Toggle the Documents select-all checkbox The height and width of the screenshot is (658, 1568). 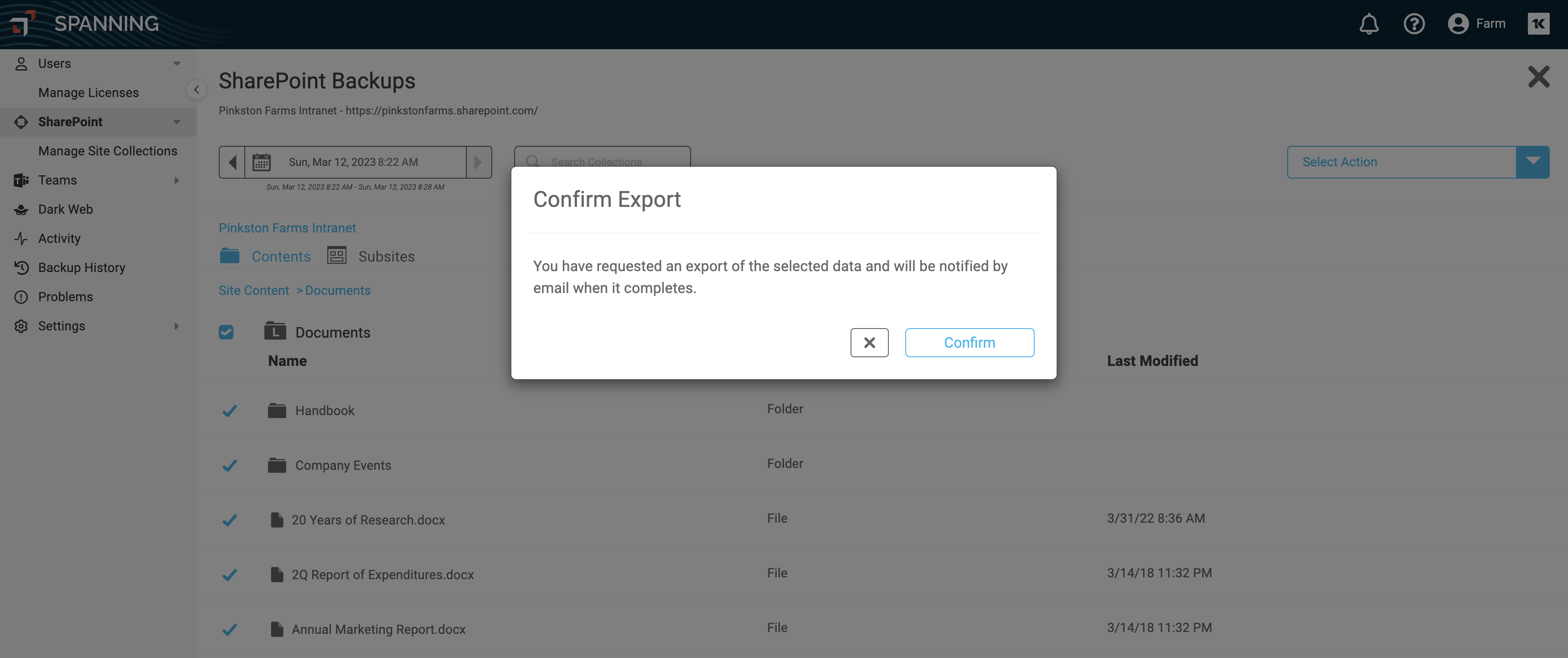pyautogui.click(x=226, y=332)
